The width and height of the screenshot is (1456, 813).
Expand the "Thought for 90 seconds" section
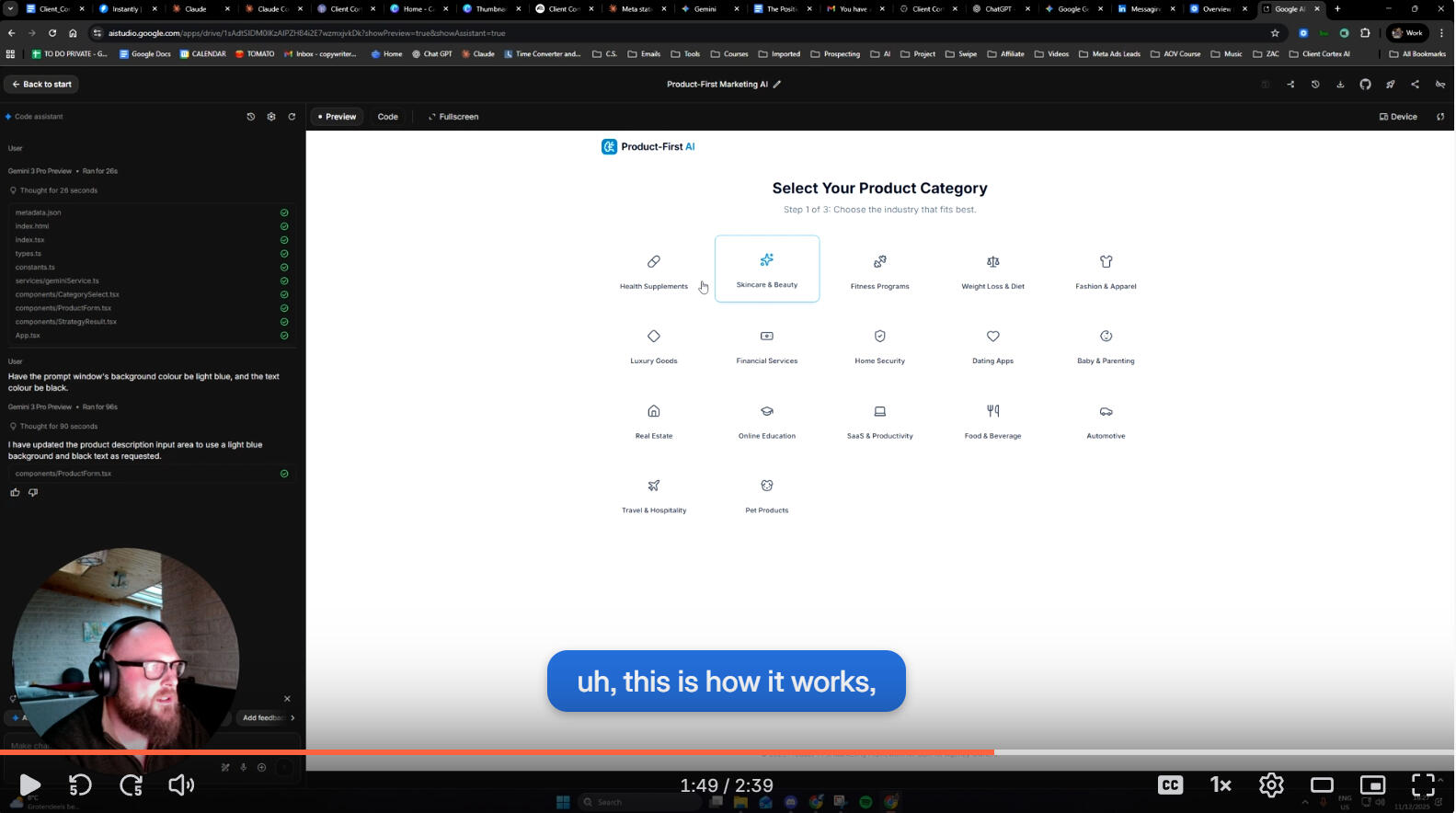pos(58,427)
